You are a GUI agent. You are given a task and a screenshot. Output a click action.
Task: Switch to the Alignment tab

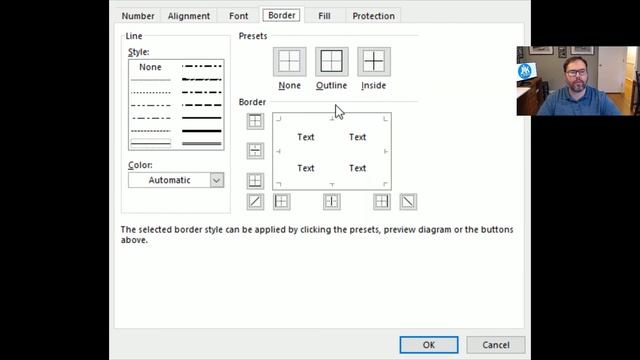click(x=189, y=16)
